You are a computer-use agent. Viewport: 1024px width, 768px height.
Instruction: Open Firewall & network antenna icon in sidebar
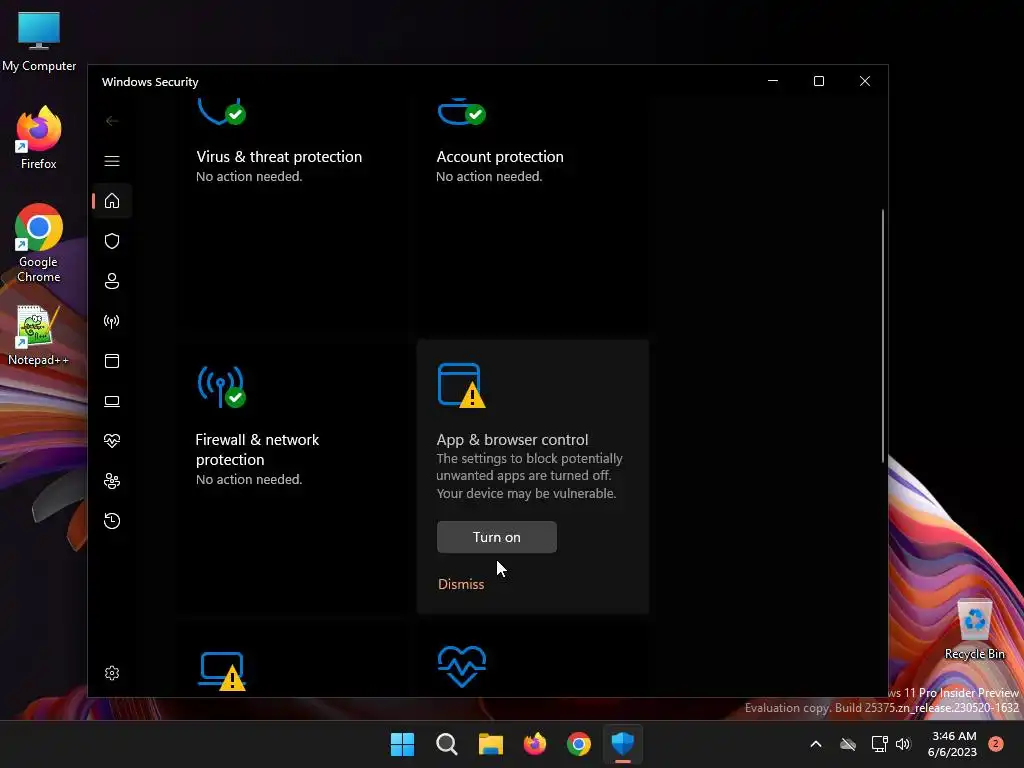pyautogui.click(x=112, y=321)
